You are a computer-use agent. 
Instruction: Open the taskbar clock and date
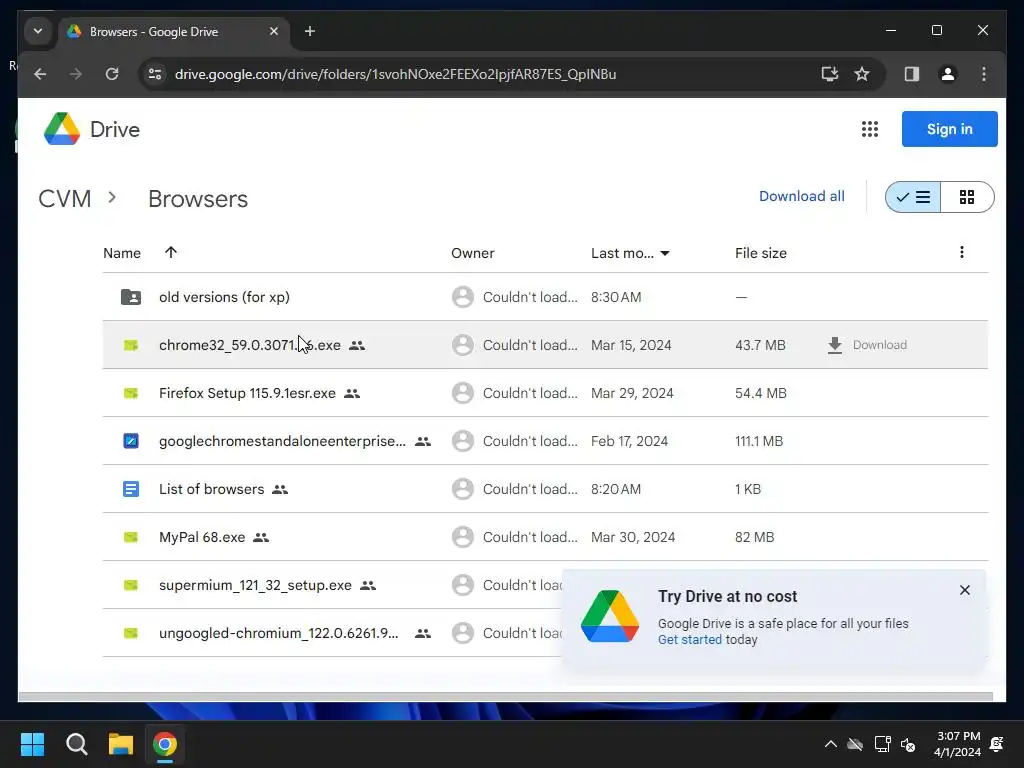957,744
